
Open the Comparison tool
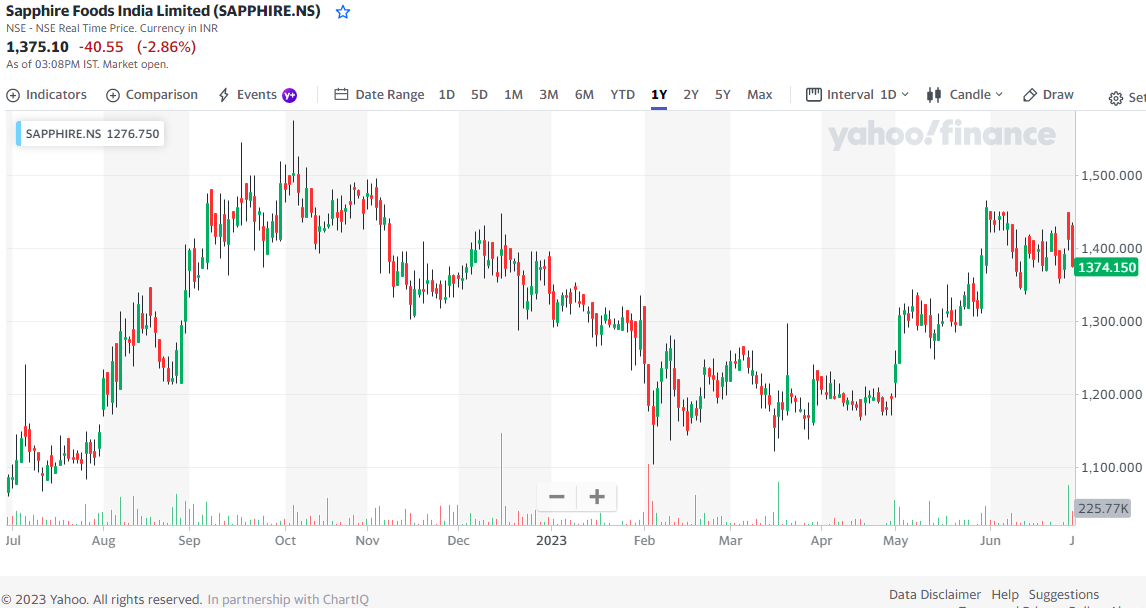(152, 95)
